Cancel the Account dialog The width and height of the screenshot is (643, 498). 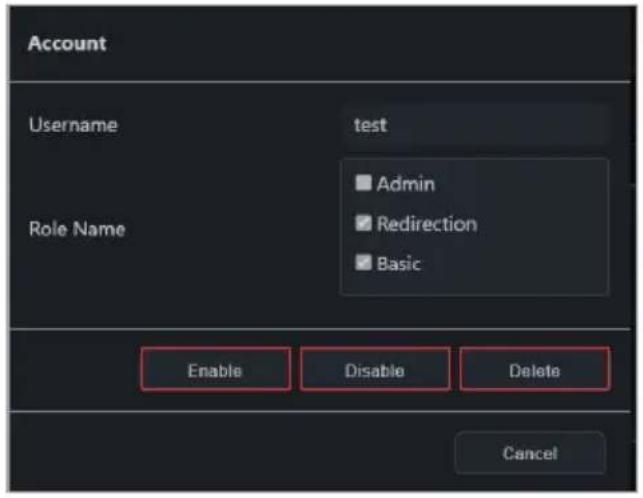[530, 453]
